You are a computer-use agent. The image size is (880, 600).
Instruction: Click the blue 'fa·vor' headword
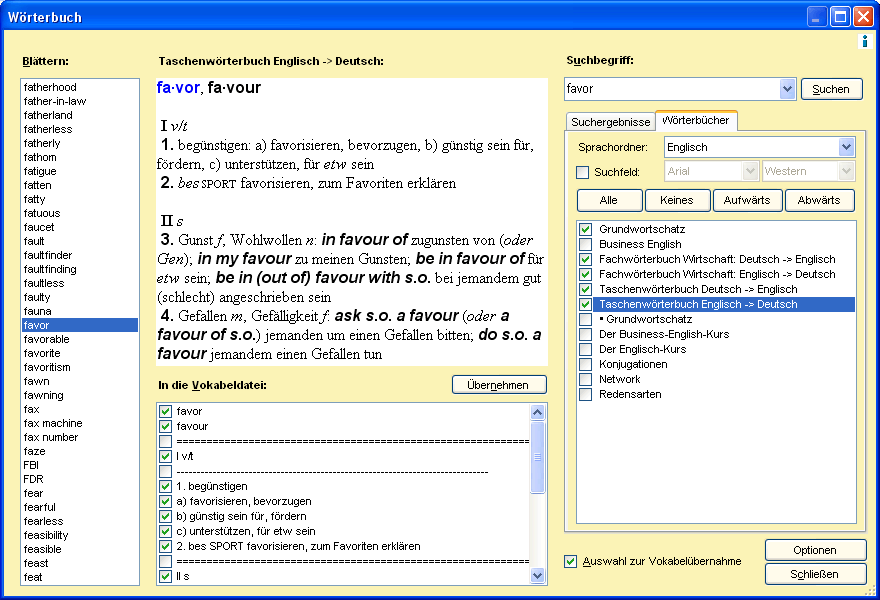coord(178,88)
